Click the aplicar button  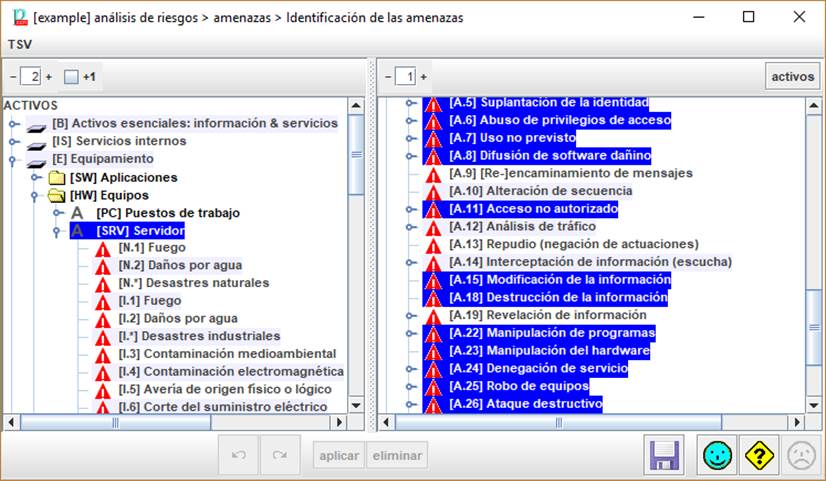pyautogui.click(x=338, y=456)
